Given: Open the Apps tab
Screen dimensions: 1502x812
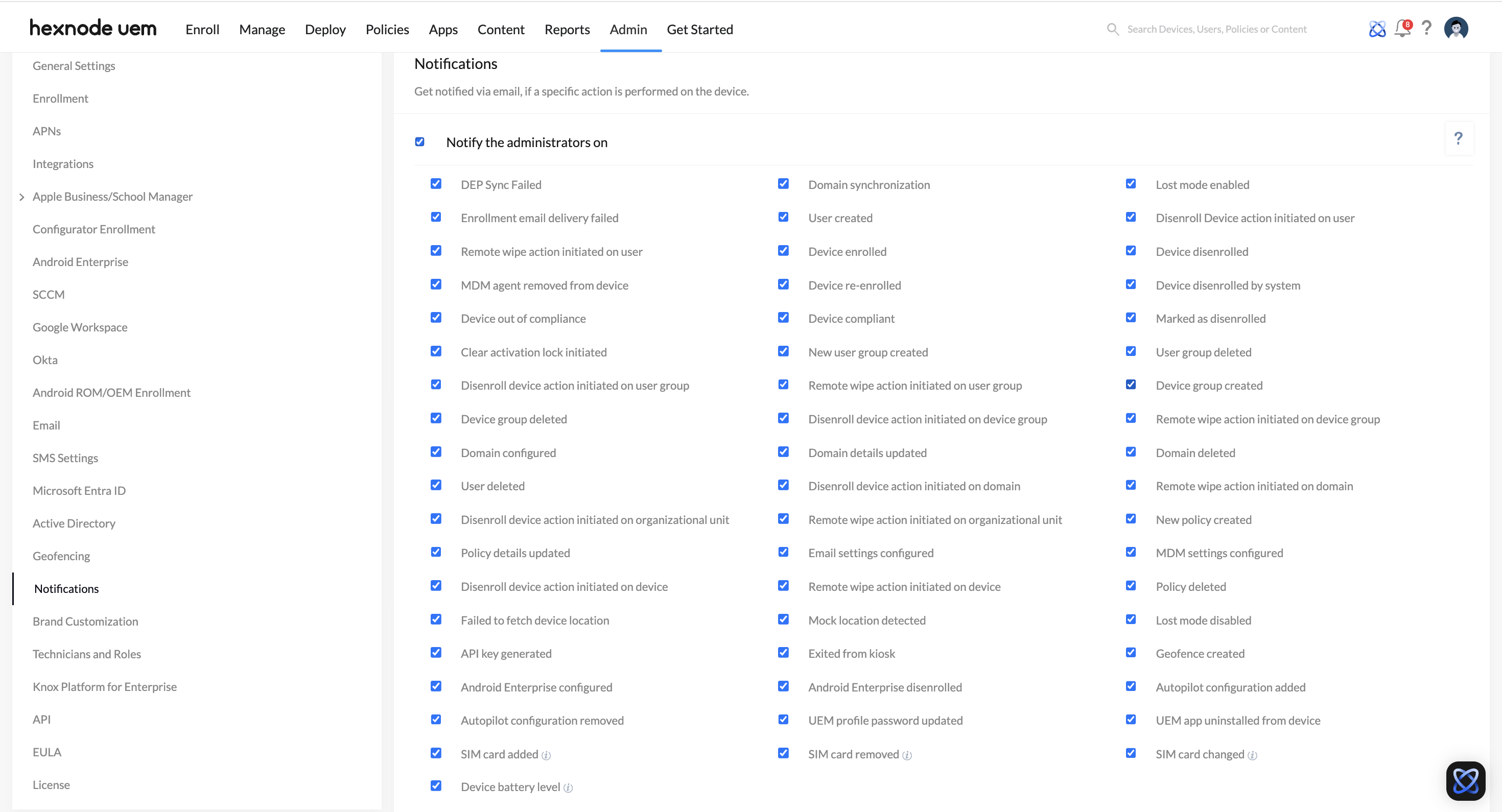Looking at the screenshot, I should click(x=443, y=29).
